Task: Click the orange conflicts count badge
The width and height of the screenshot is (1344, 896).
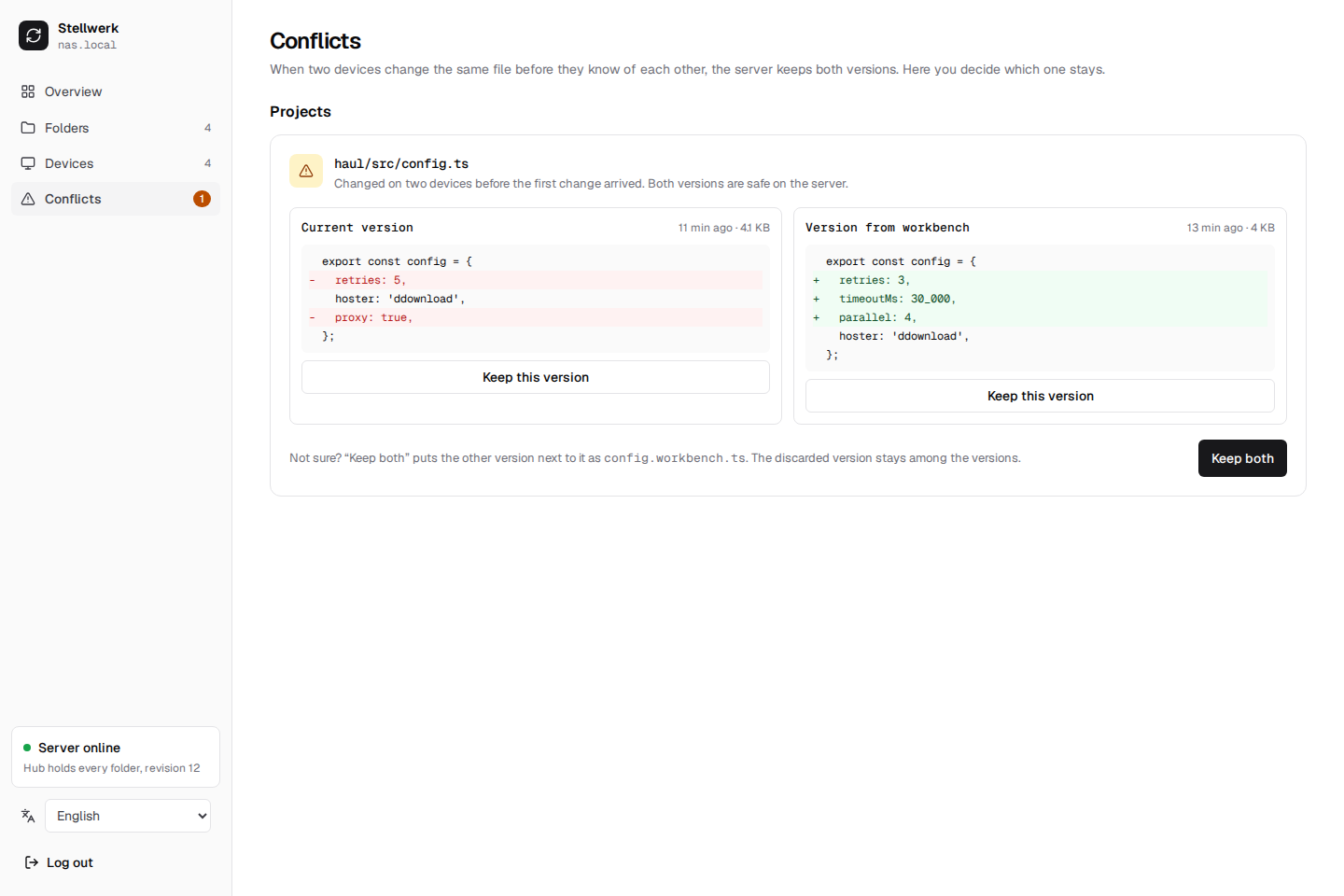Action: coord(202,199)
